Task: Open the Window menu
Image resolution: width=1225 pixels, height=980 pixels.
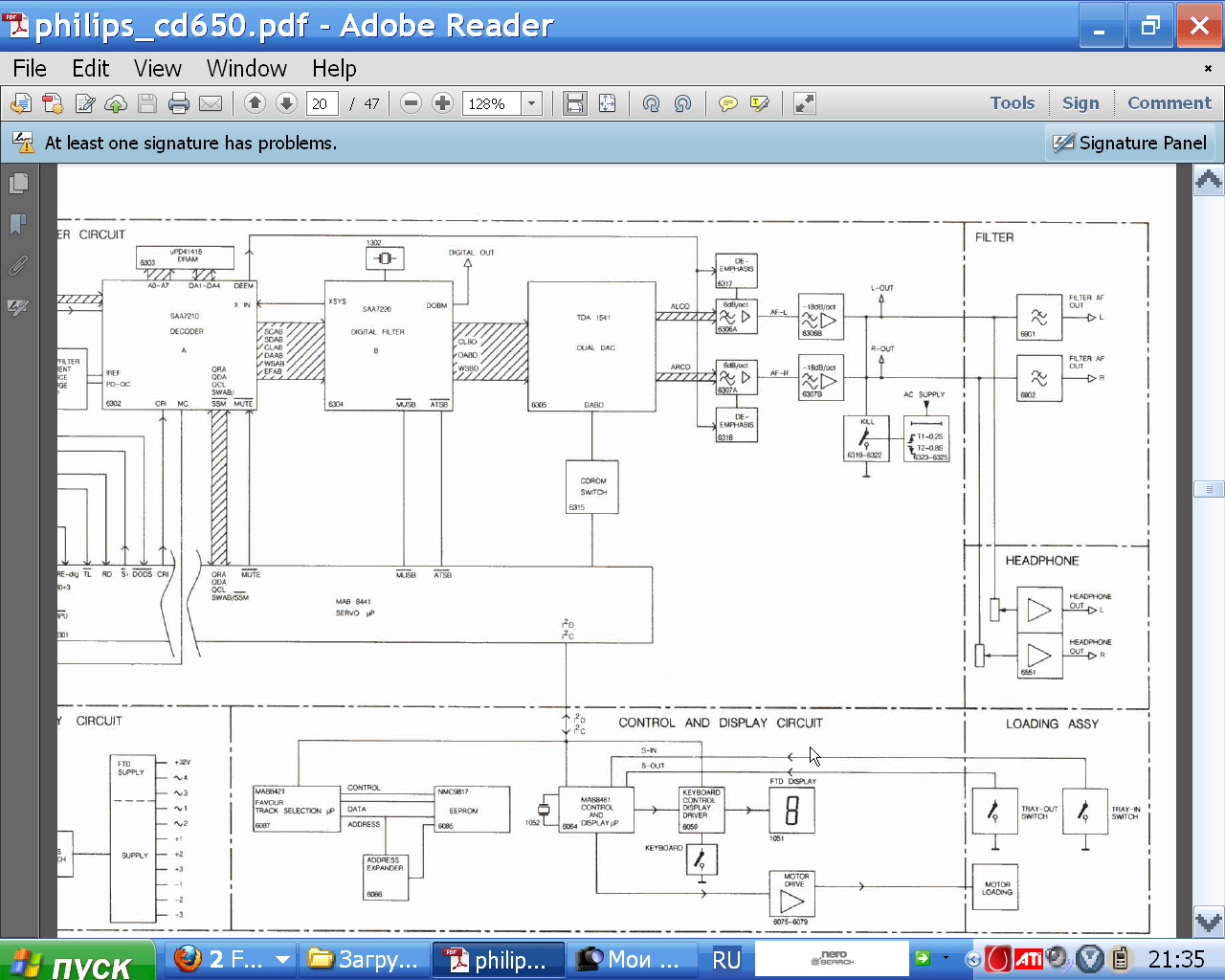Action: (x=246, y=69)
